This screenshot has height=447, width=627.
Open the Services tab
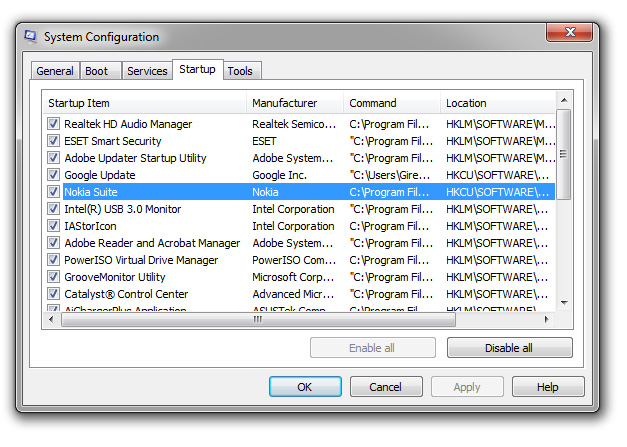click(147, 71)
